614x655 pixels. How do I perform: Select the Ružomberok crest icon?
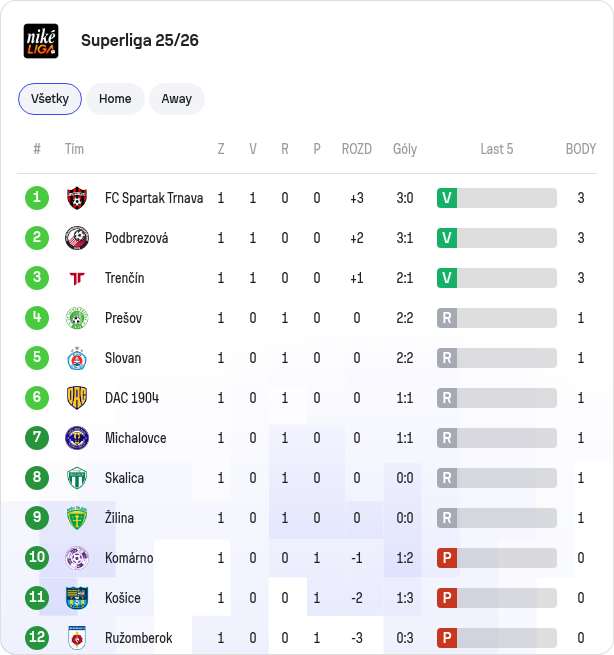click(77, 638)
